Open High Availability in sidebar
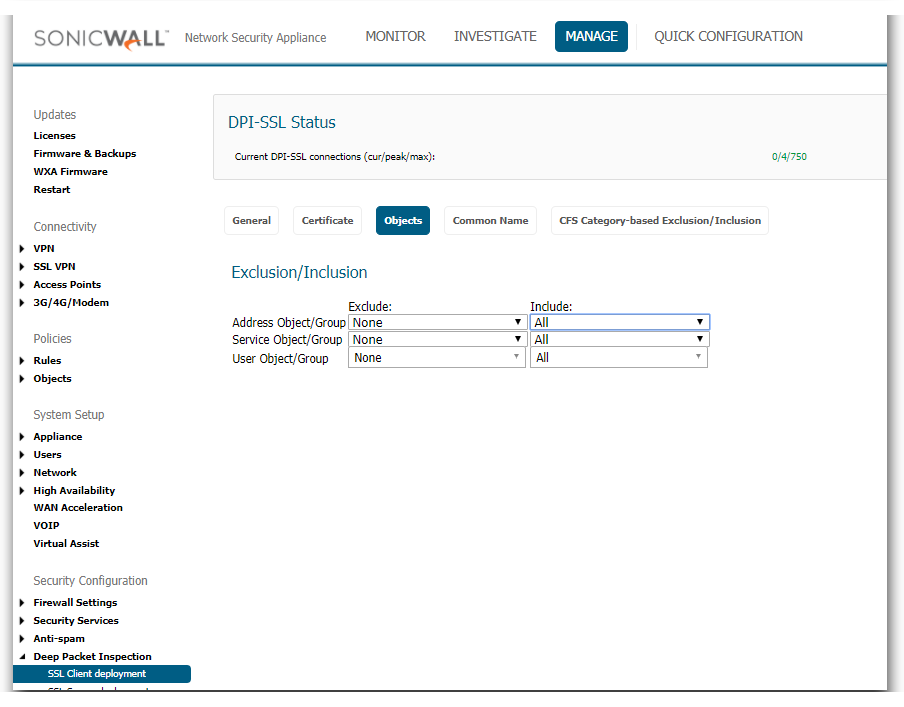This screenshot has width=904, height=707. [74, 490]
